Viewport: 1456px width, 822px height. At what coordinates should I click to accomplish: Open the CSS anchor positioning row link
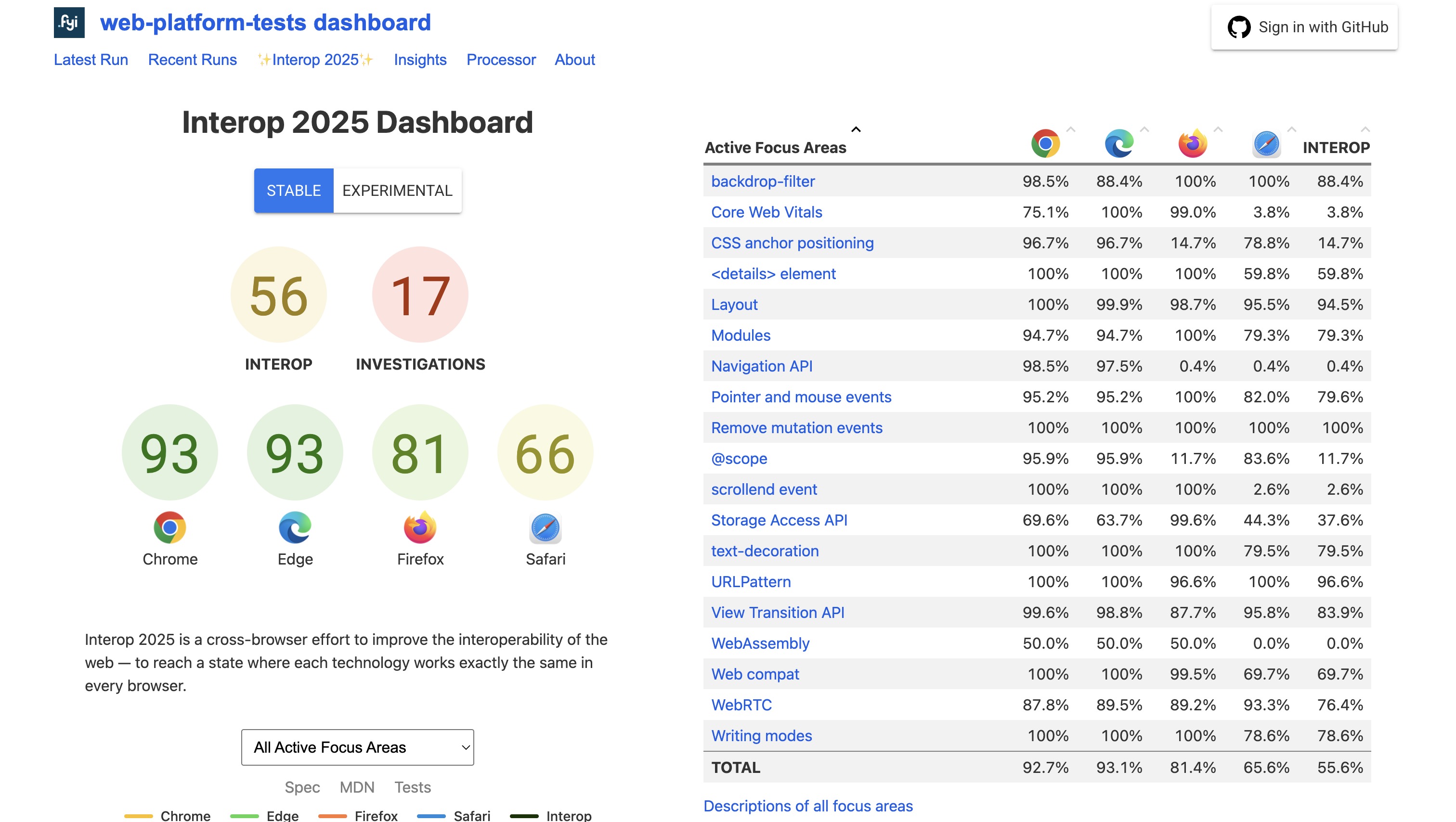point(792,243)
